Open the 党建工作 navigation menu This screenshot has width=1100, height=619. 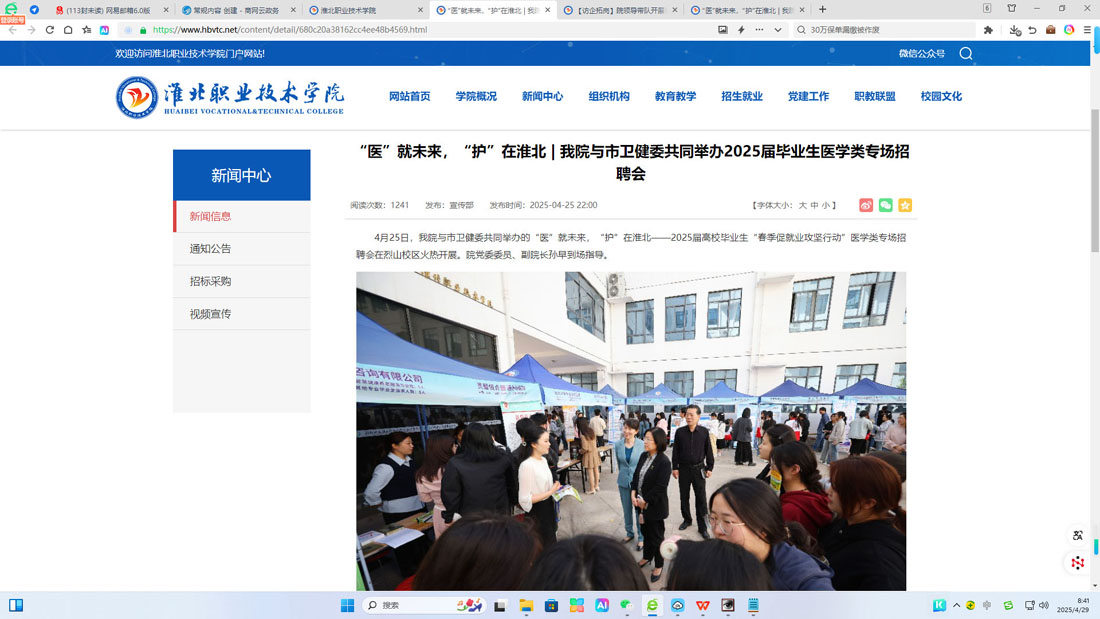tap(808, 96)
